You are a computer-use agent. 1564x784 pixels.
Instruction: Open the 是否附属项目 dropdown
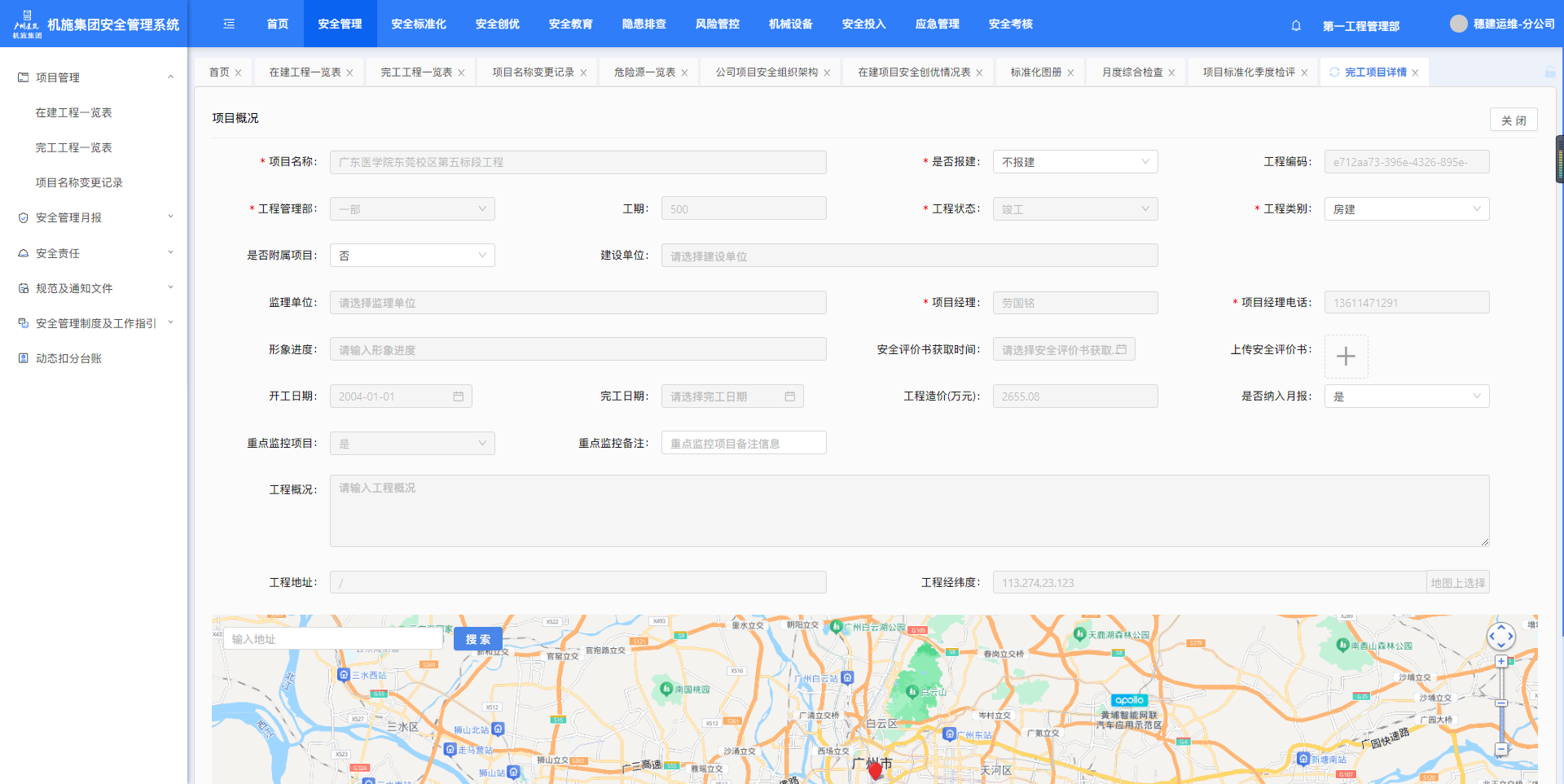(412, 256)
